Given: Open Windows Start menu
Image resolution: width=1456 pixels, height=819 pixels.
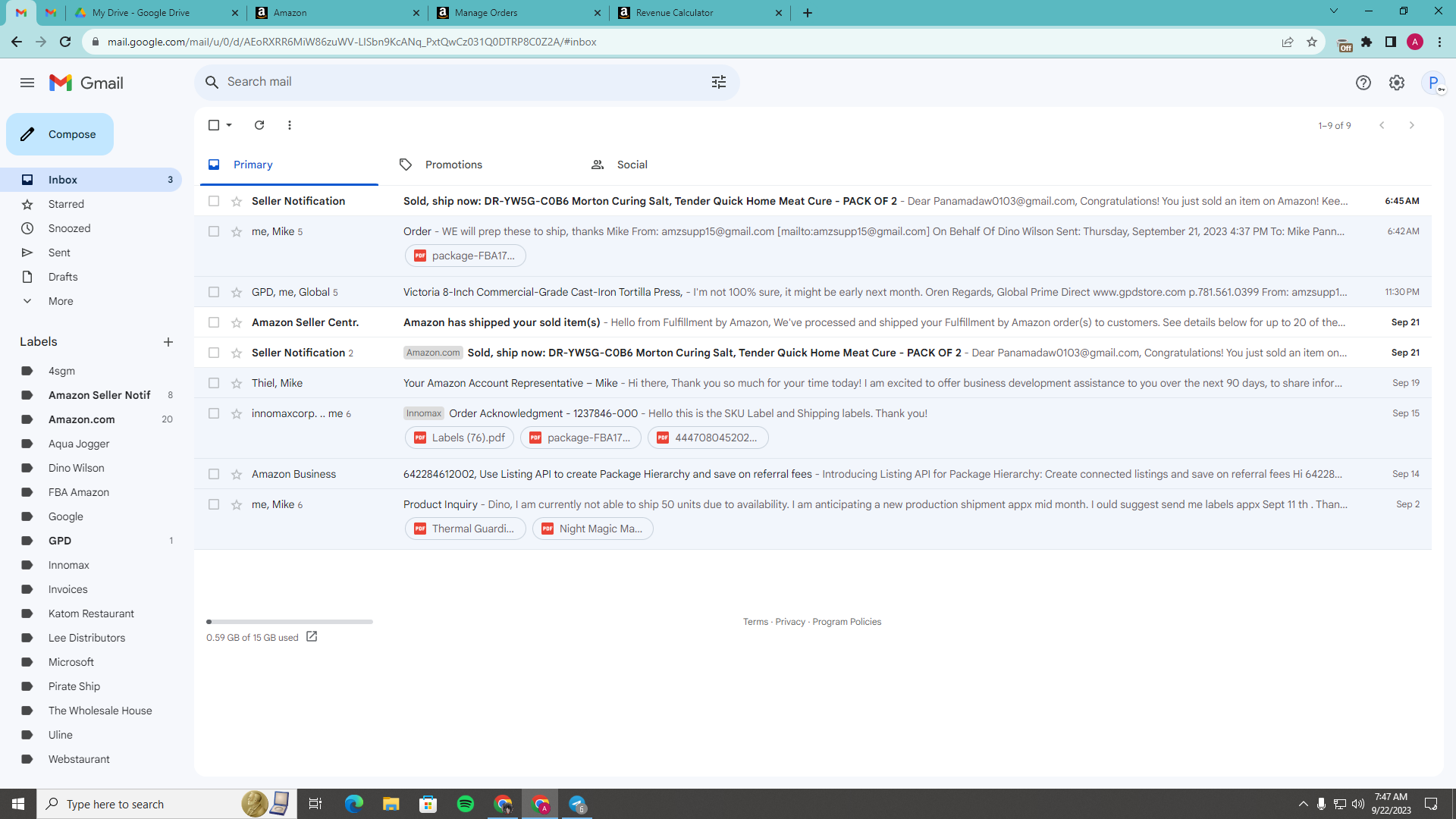Looking at the screenshot, I should pos(18,804).
